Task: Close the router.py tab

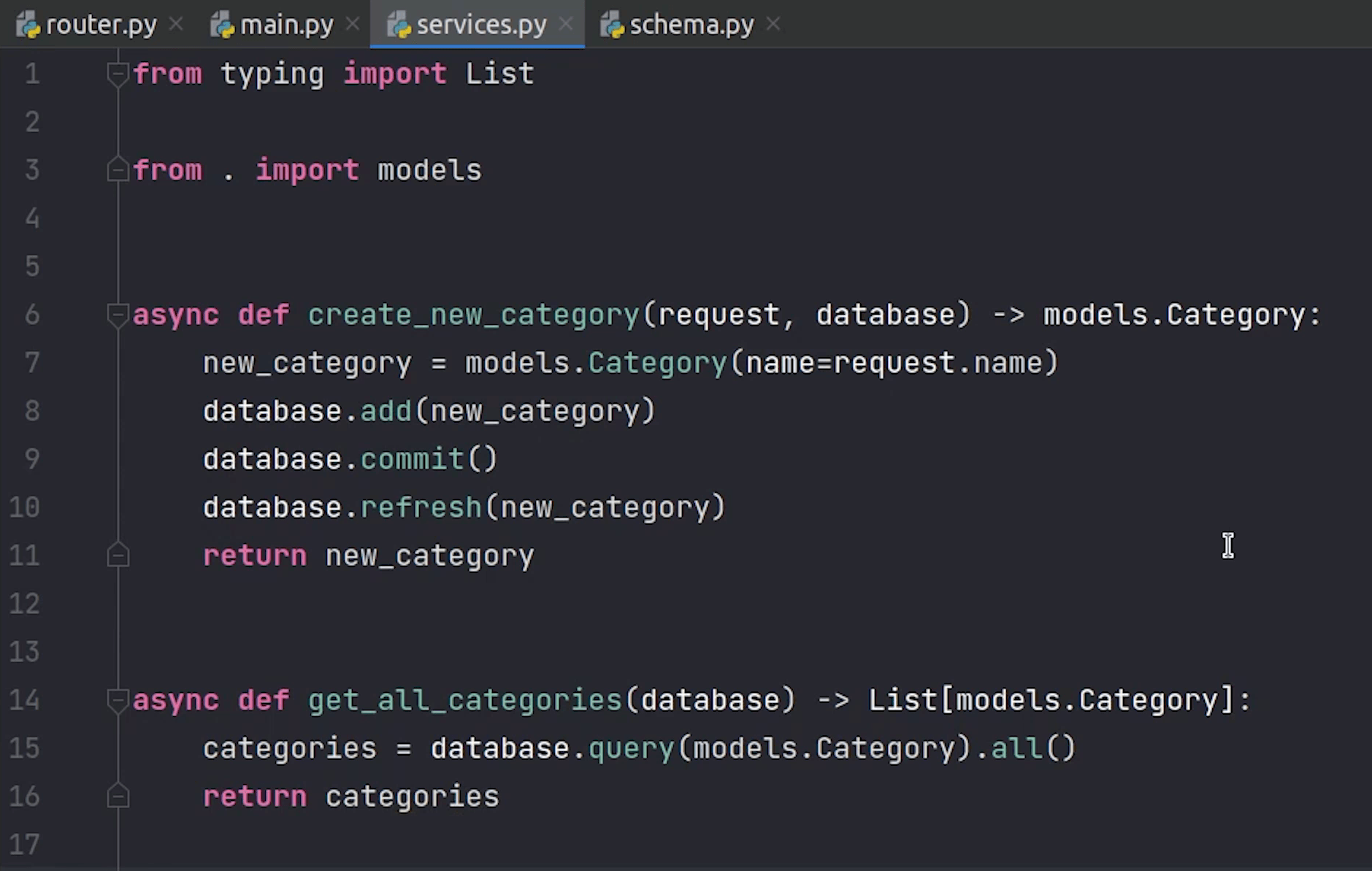Action: tap(176, 25)
